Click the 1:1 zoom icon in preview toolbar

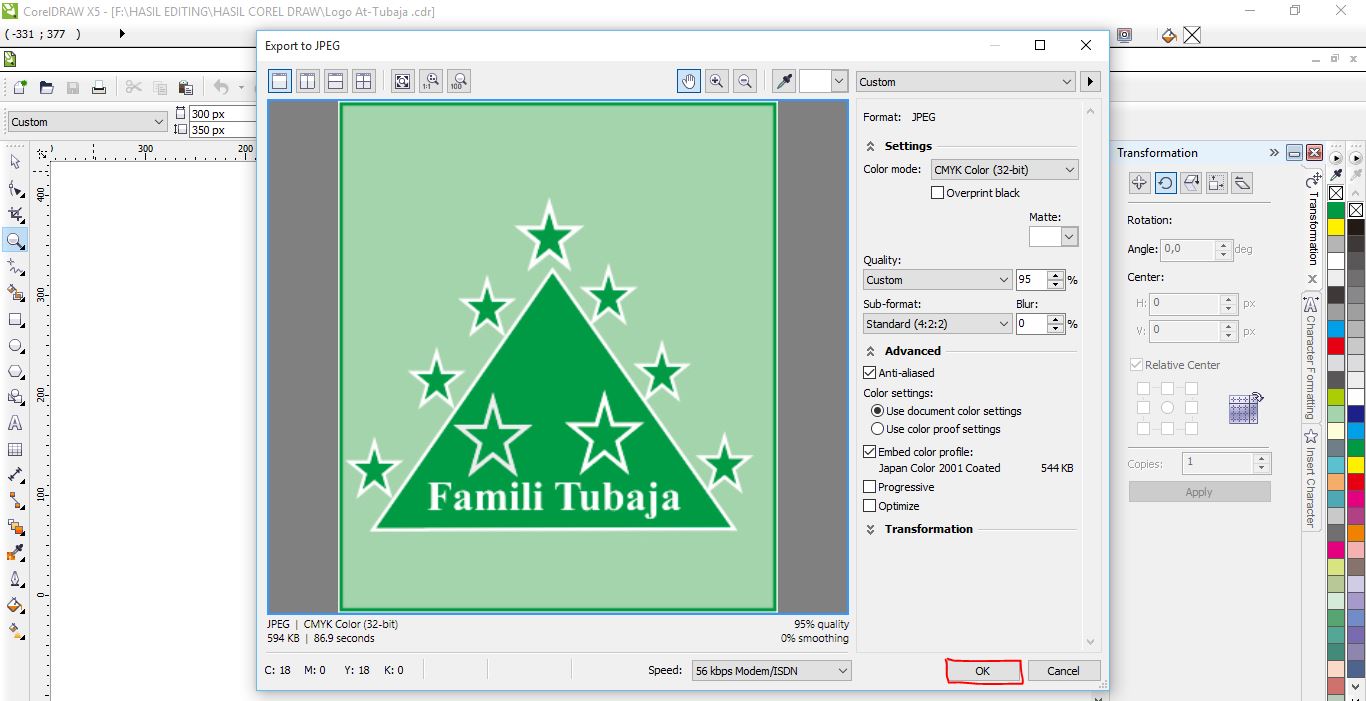[x=430, y=81]
